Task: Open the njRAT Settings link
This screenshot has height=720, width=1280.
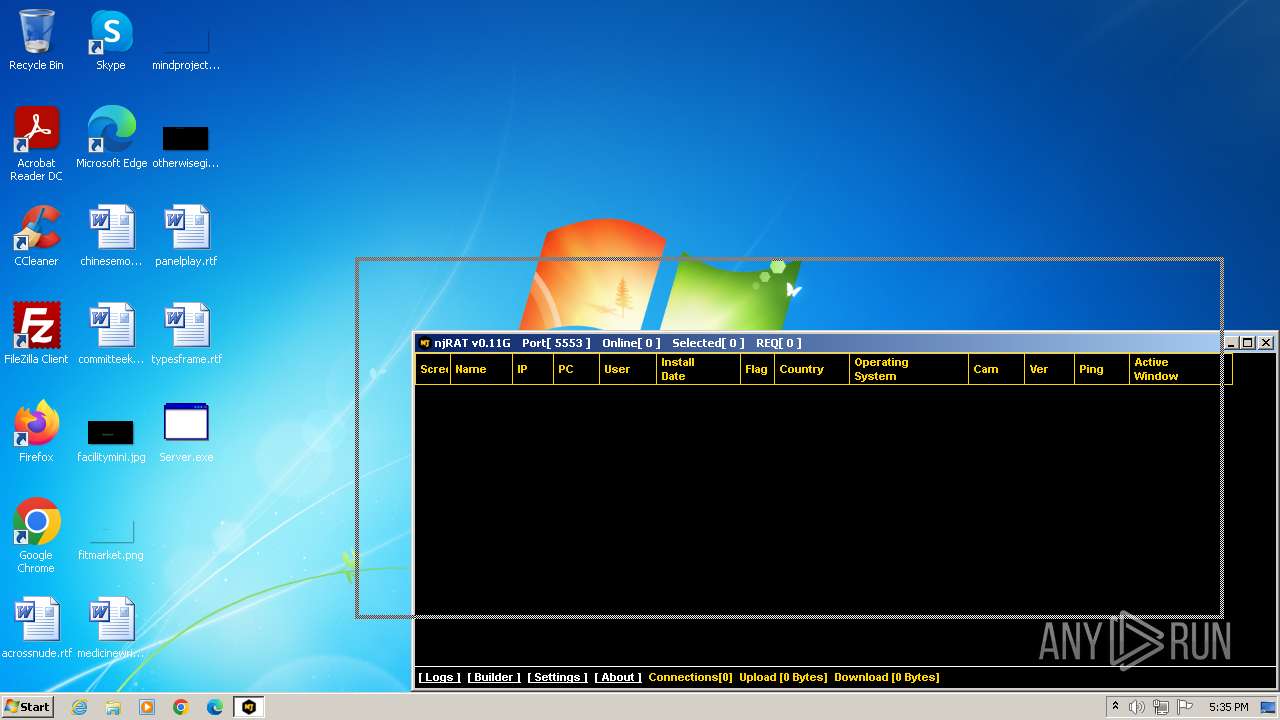Action: (x=557, y=677)
